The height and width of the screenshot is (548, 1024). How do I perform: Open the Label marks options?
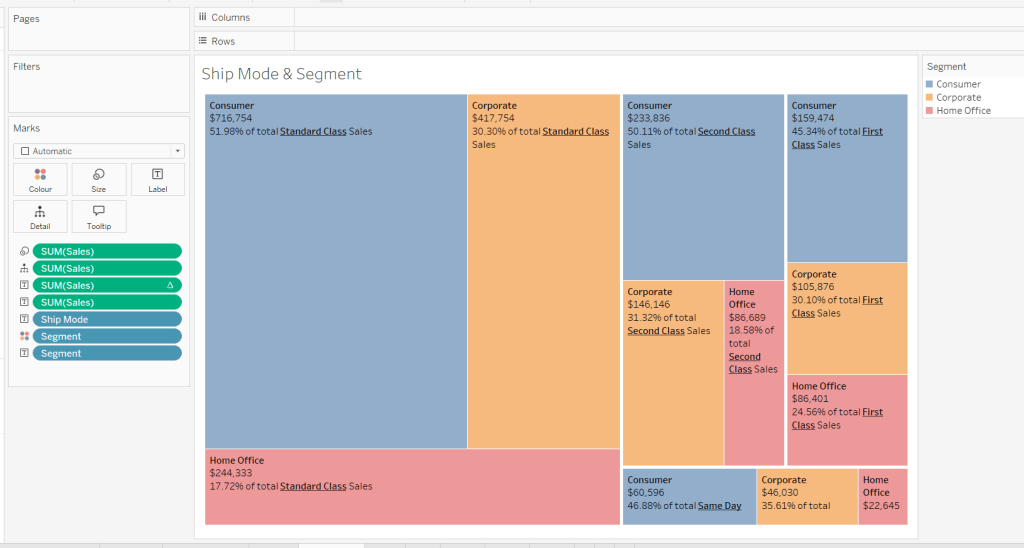point(157,179)
